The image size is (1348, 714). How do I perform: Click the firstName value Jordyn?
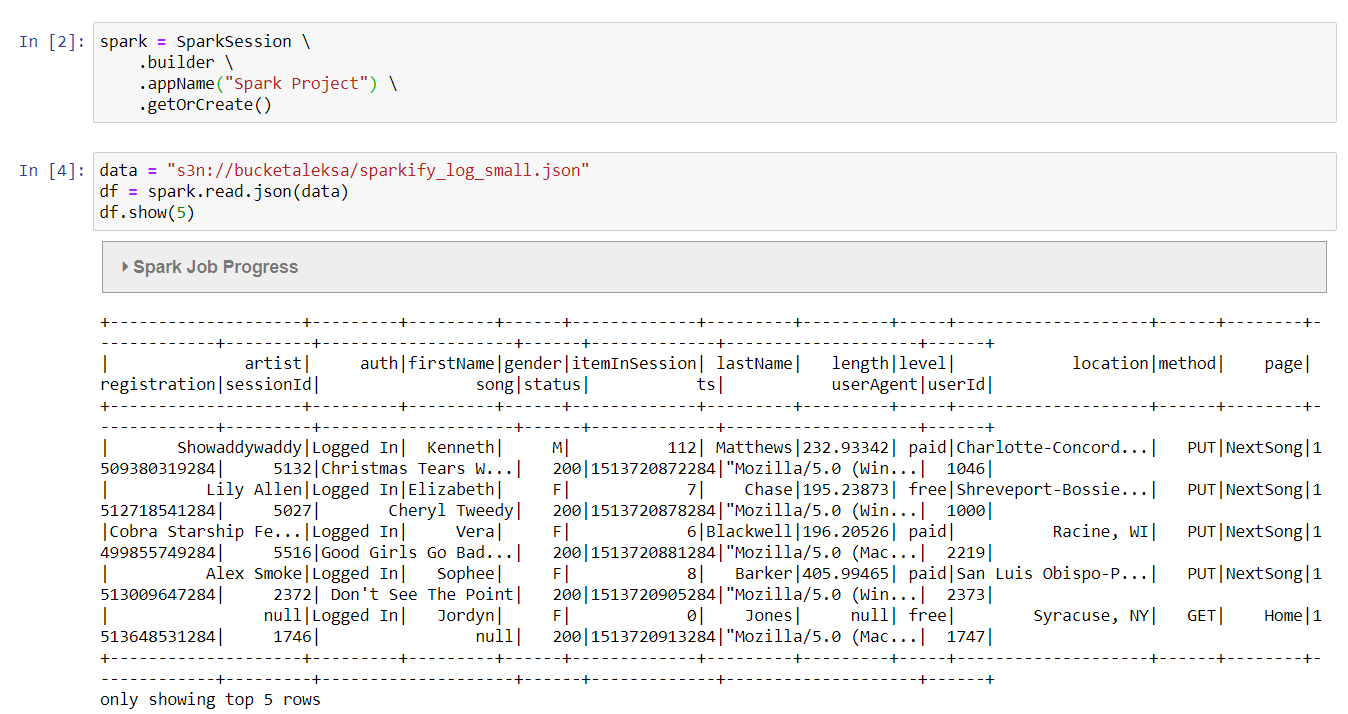[x=465, y=616]
